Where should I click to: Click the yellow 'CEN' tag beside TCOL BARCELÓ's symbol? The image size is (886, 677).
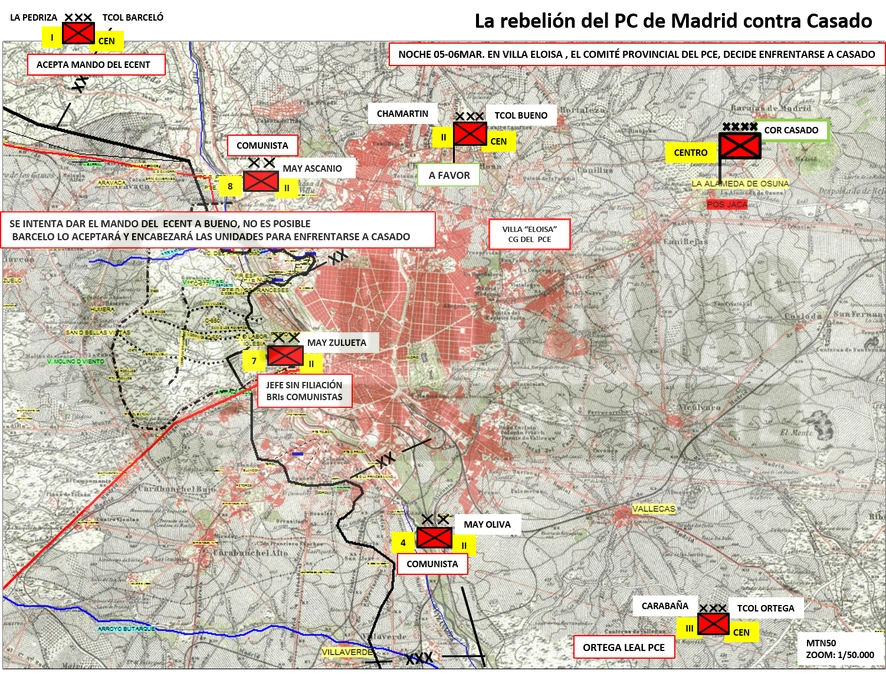click(107, 41)
